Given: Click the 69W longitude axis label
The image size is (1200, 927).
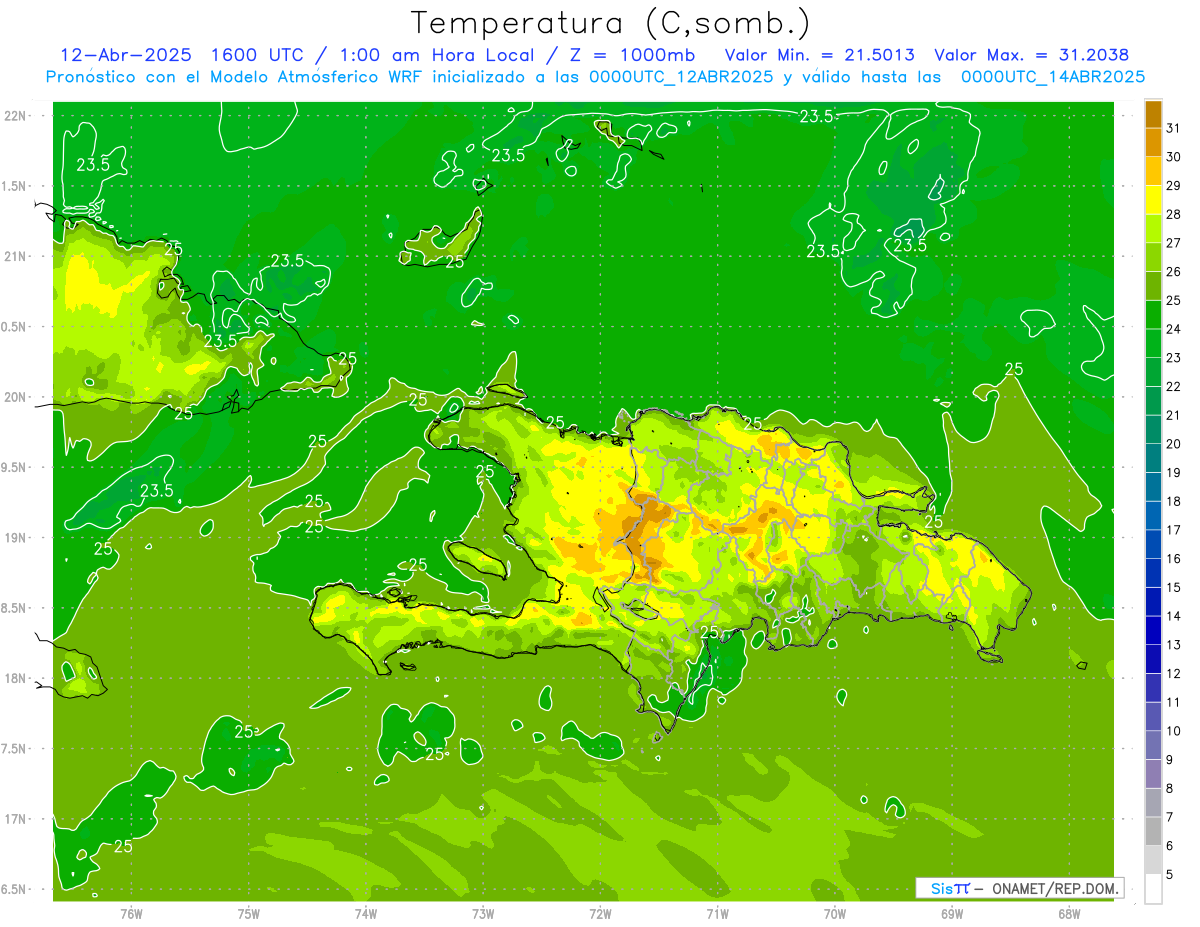Looking at the screenshot, I should pyautogui.click(x=951, y=913).
